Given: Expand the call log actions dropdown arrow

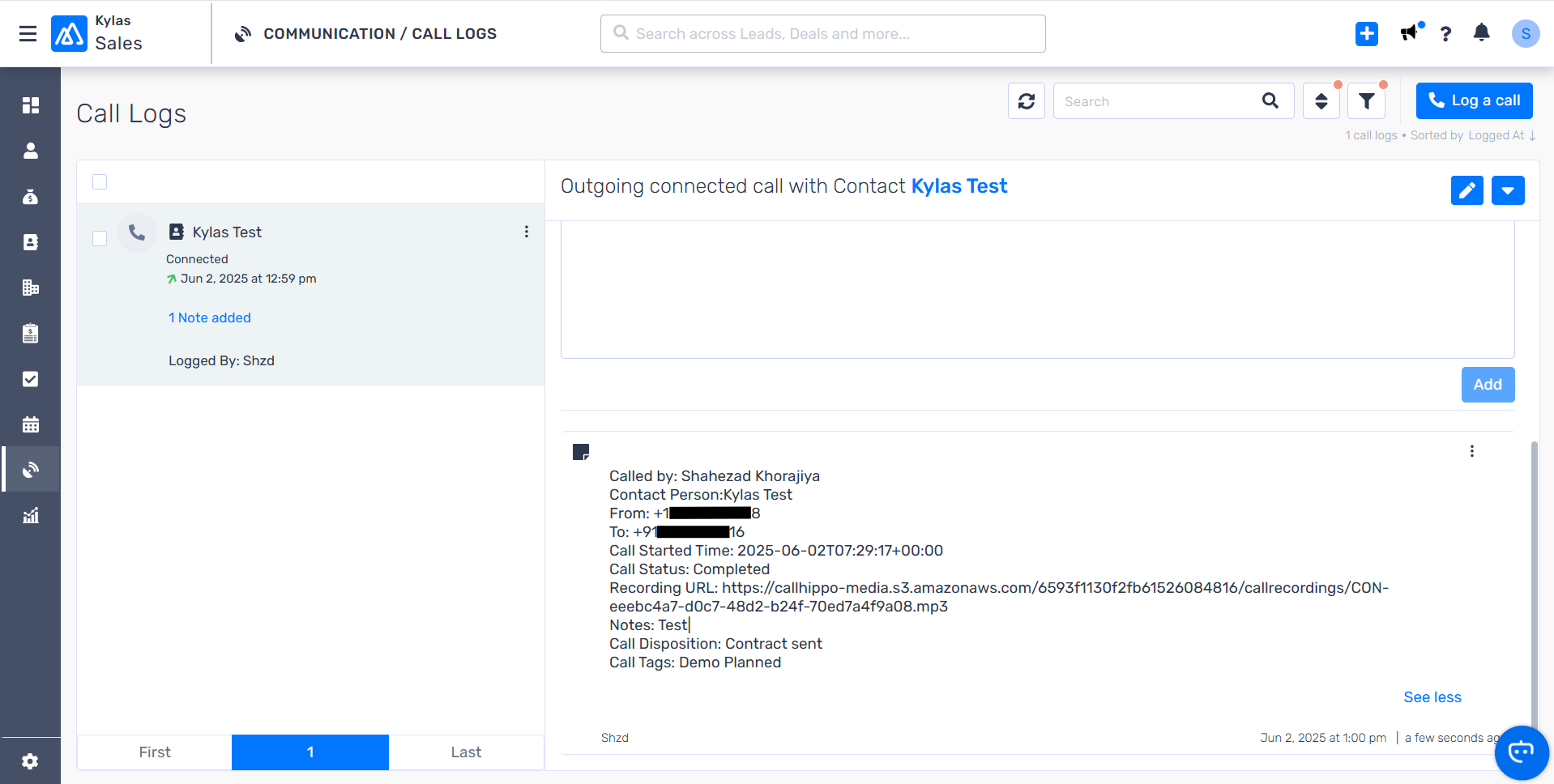Looking at the screenshot, I should 1507,190.
